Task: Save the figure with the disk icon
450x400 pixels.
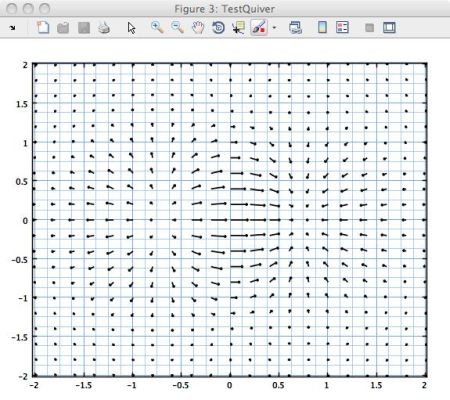Action: [84, 28]
